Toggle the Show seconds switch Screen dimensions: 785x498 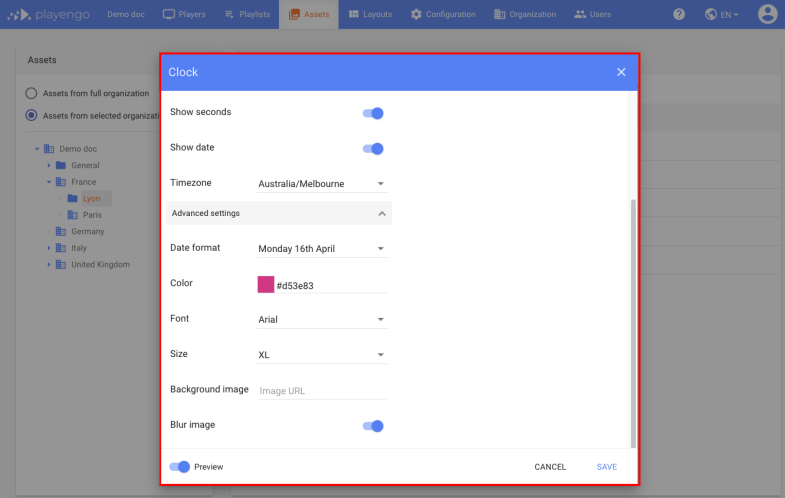click(373, 114)
